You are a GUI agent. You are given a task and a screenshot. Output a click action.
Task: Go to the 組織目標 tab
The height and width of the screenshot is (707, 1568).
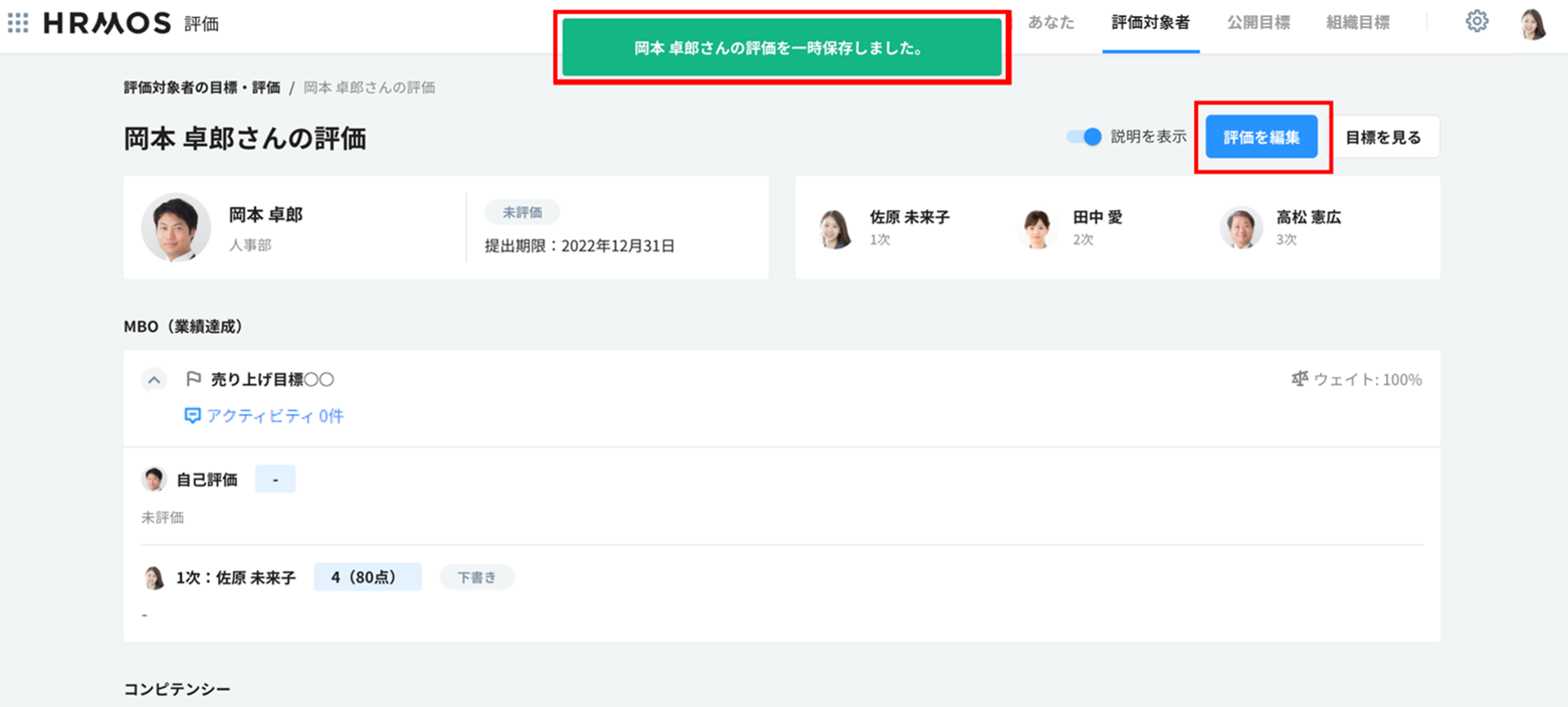coord(1357,23)
